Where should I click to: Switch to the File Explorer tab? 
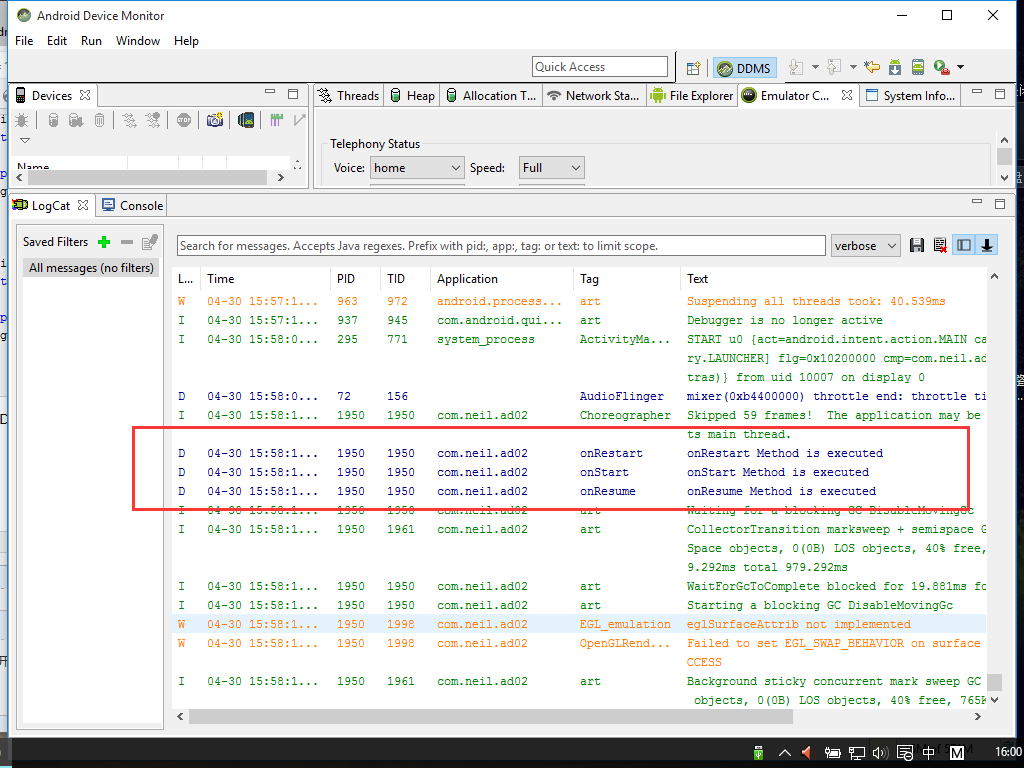coord(692,95)
